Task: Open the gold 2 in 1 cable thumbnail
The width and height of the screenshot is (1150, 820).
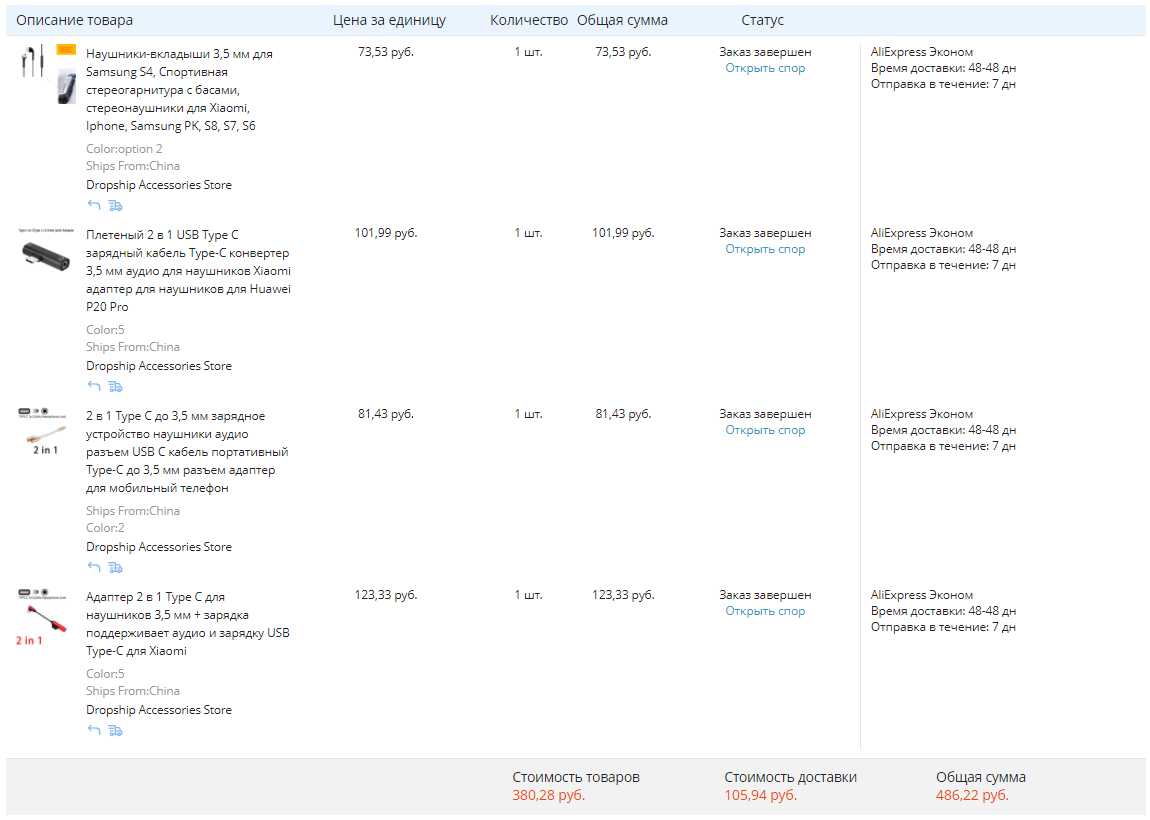Action: click(x=46, y=432)
